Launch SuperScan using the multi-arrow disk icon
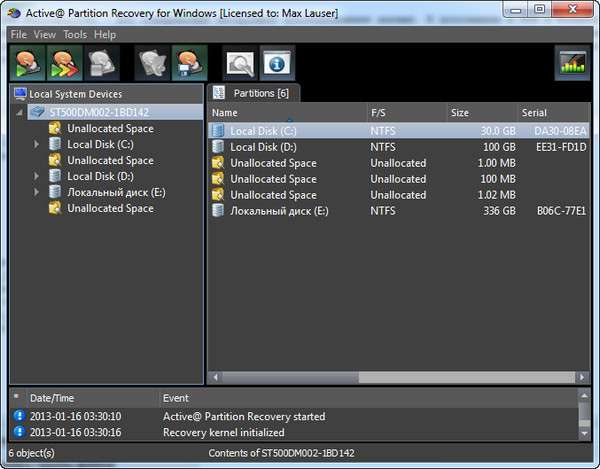Image resolution: width=600 pixels, height=469 pixels. coord(65,63)
